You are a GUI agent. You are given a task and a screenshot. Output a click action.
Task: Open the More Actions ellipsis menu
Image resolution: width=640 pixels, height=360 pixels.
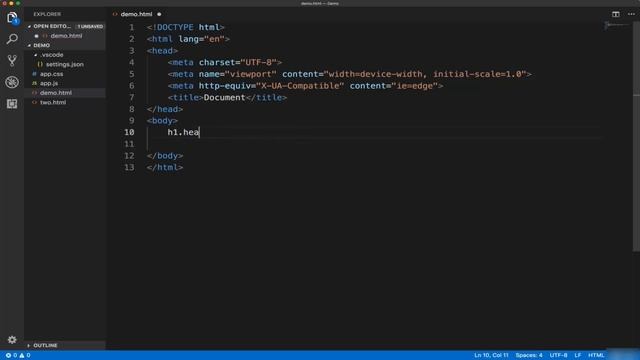point(631,14)
